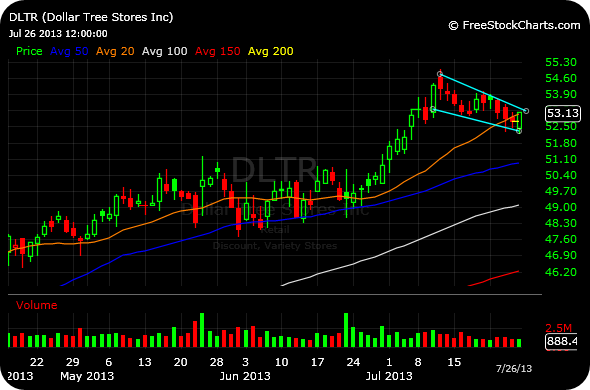Click the 13 date axis label
This screenshot has width=590, height=390.
(x=144, y=362)
